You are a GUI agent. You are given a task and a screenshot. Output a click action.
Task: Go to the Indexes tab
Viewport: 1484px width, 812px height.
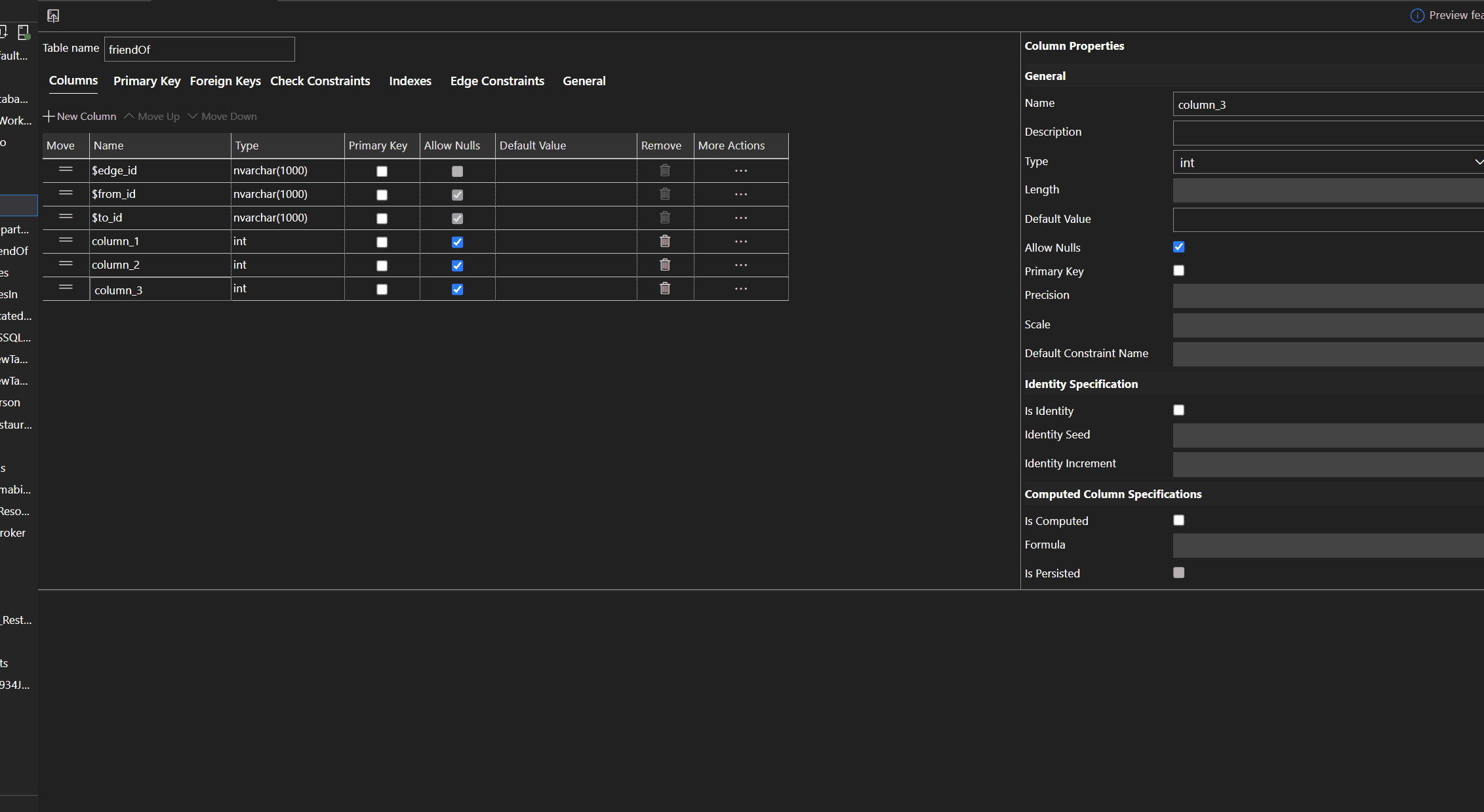coord(411,81)
